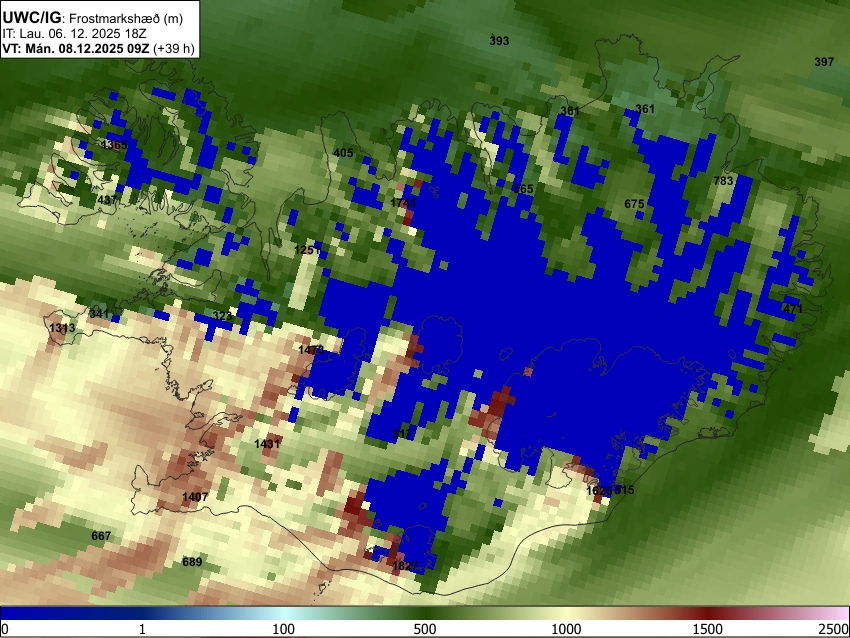The width and height of the screenshot is (850, 638).
Task: Select the 100 tick on color scale
Action: coord(284,629)
